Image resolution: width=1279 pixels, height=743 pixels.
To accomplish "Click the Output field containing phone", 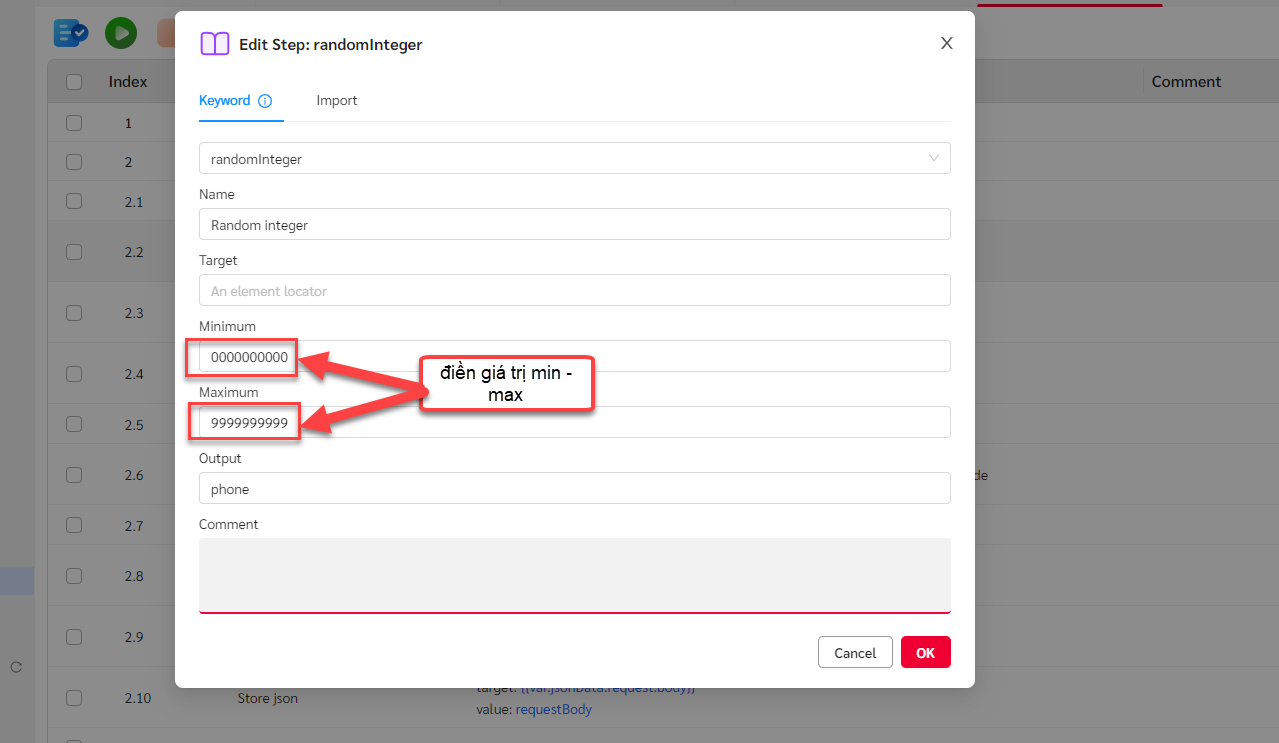I will [574, 489].
